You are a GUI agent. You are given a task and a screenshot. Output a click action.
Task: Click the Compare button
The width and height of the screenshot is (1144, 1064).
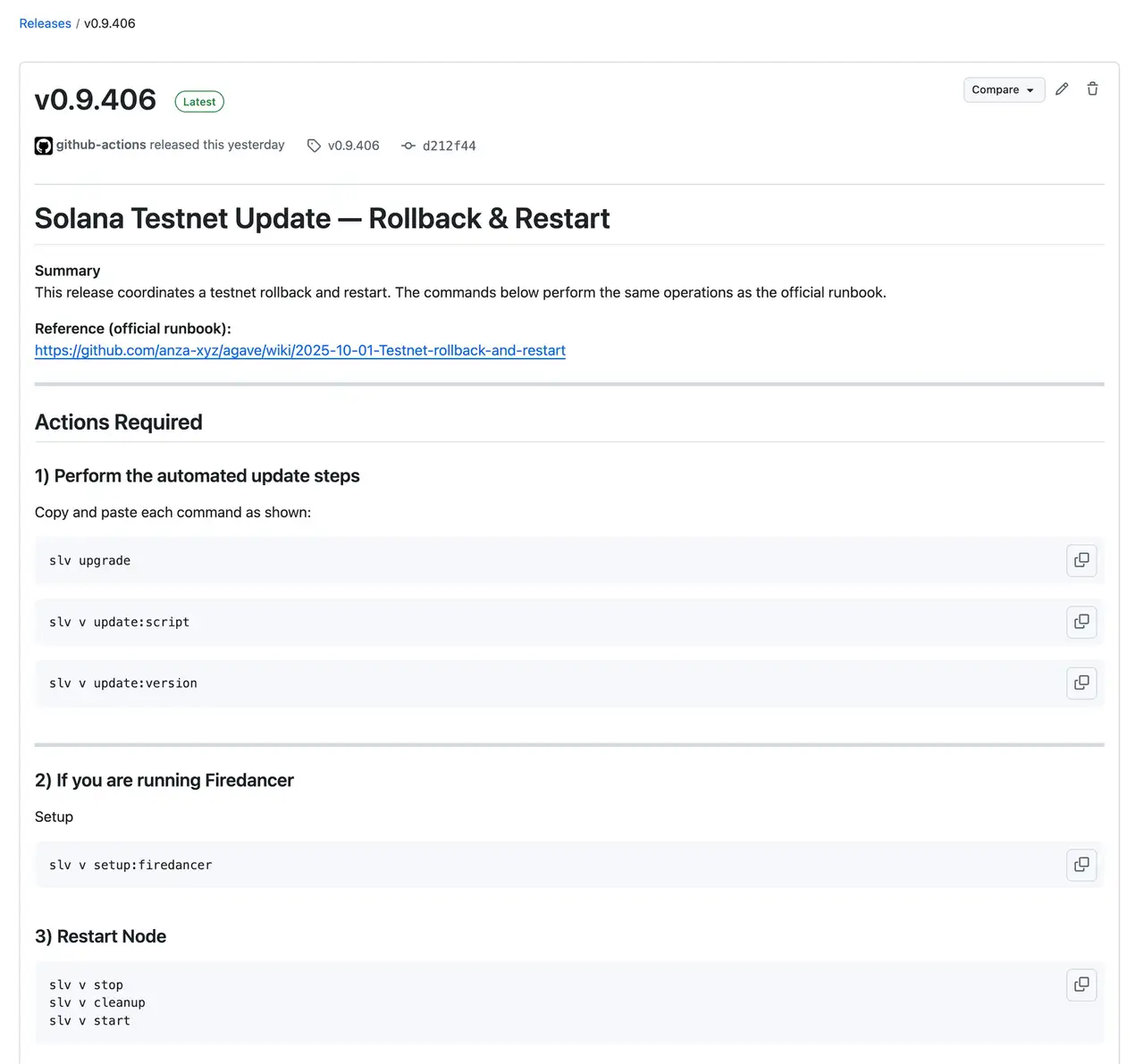pyautogui.click(x=997, y=89)
